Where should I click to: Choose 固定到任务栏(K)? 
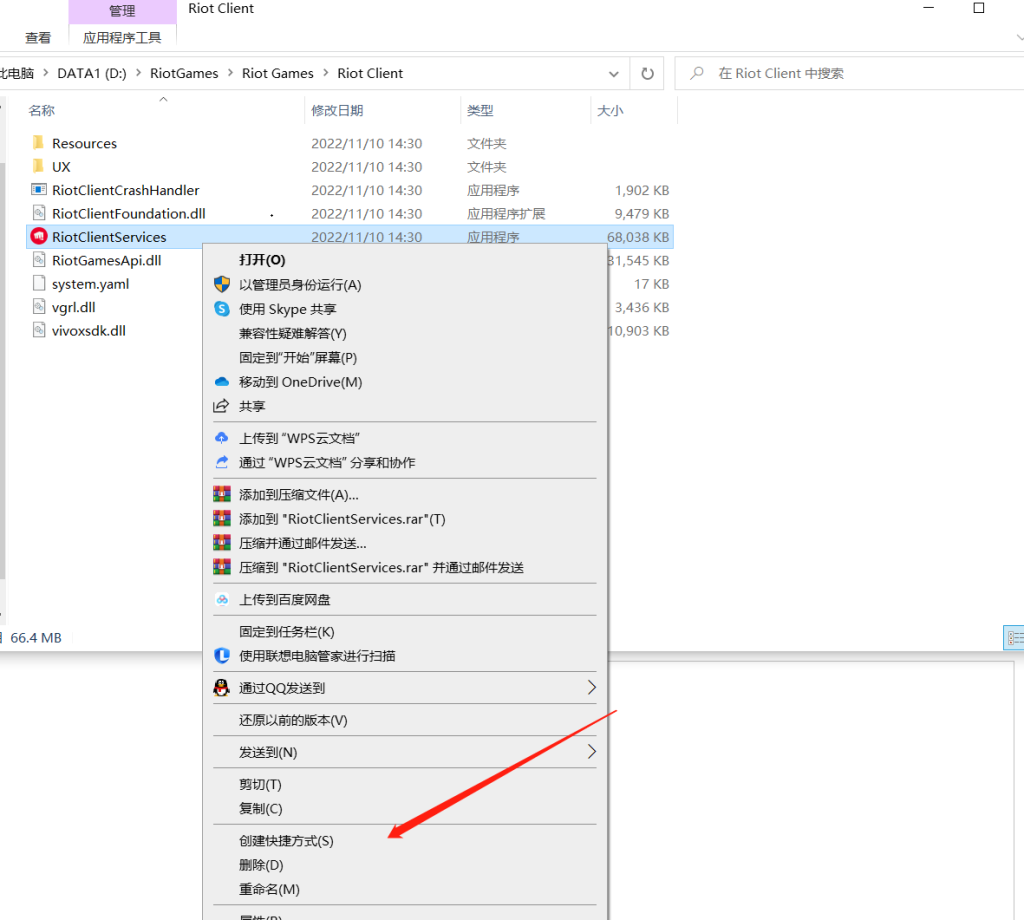(x=287, y=632)
